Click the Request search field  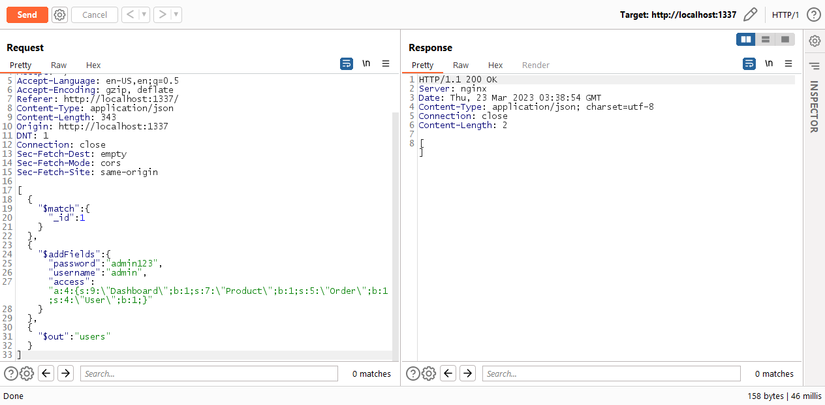[209, 374]
